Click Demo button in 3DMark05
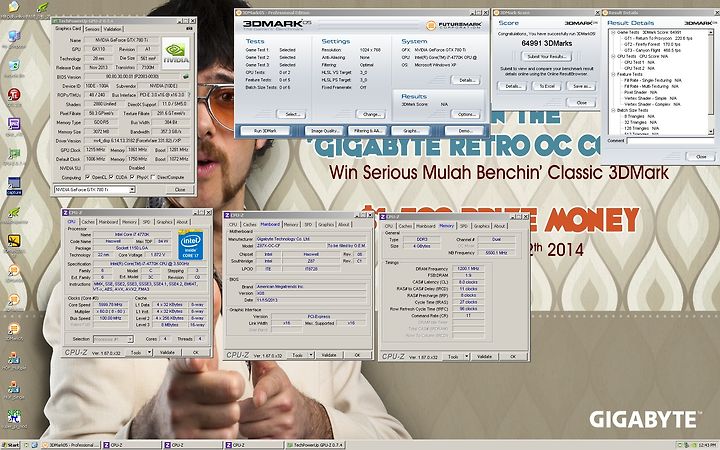720x450 pixels. coord(465,131)
